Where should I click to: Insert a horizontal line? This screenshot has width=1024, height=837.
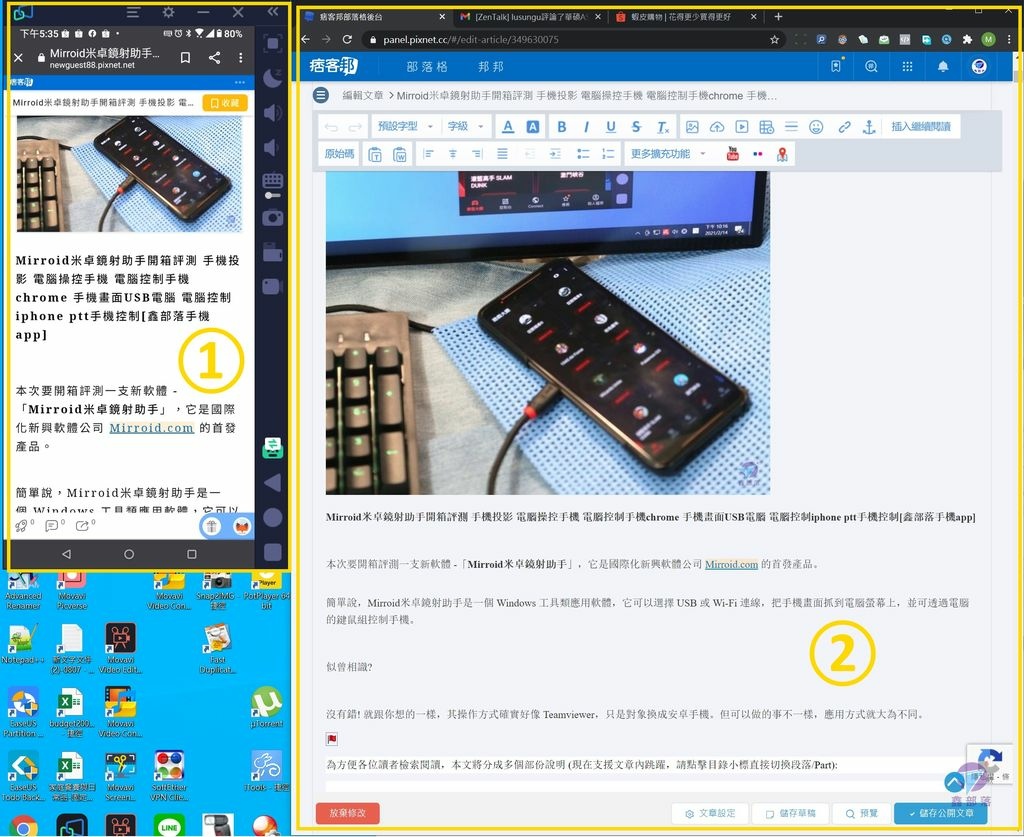tap(791, 127)
